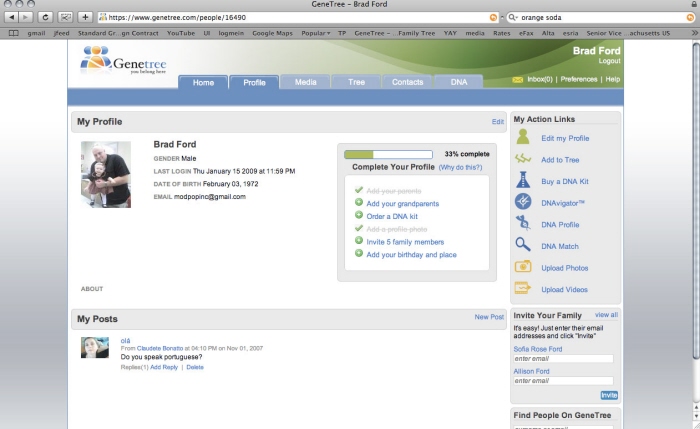Click Claudete Bonatto's post thumbnail
Screen dimensions: 700x429
click(95, 347)
